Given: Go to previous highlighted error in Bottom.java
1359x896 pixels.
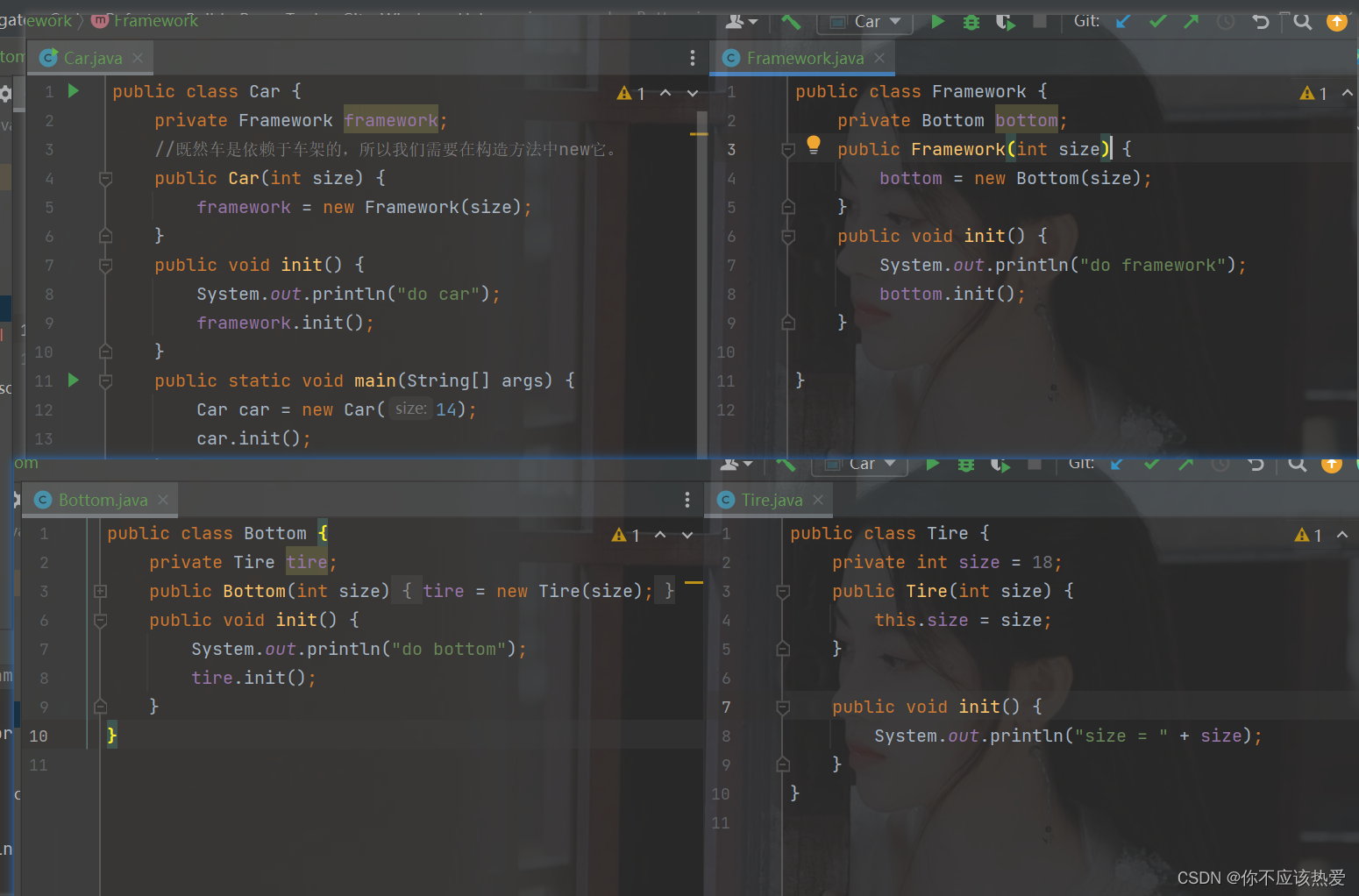Looking at the screenshot, I should [x=660, y=535].
